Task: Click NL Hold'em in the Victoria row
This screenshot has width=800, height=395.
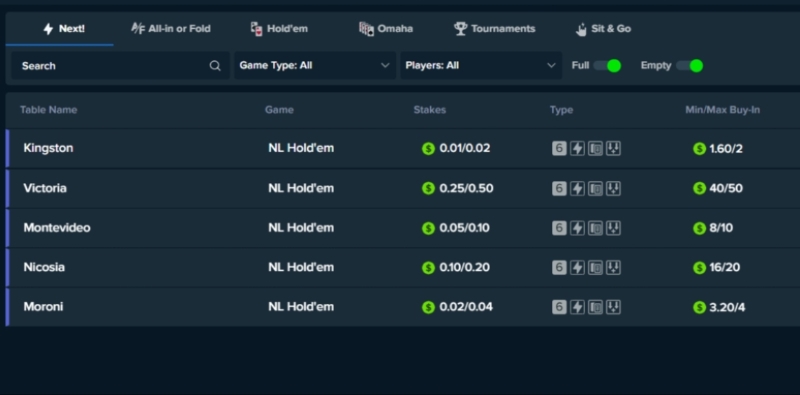Action: (x=301, y=188)
